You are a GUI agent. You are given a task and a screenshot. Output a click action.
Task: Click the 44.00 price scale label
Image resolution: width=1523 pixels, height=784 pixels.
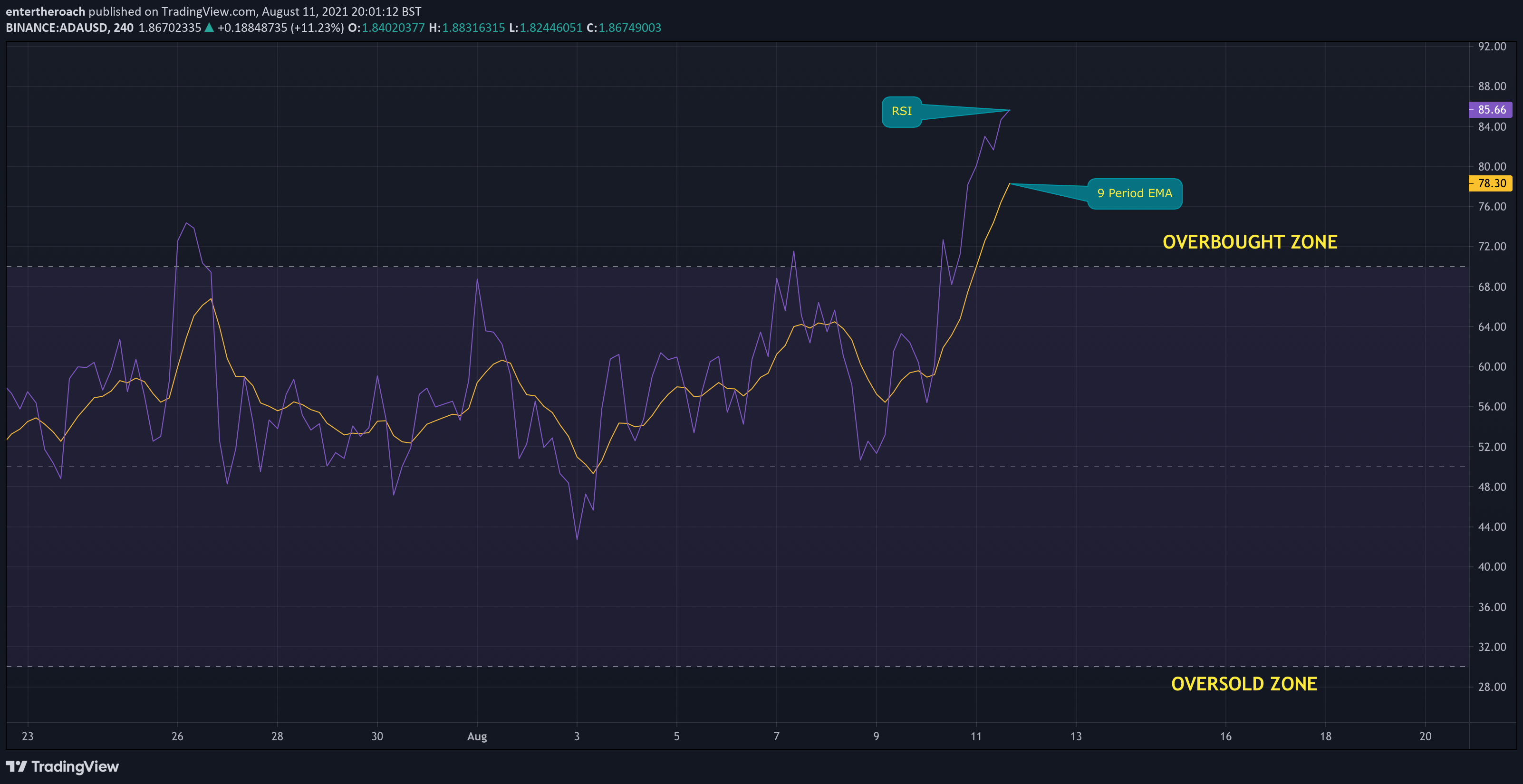1492,527
